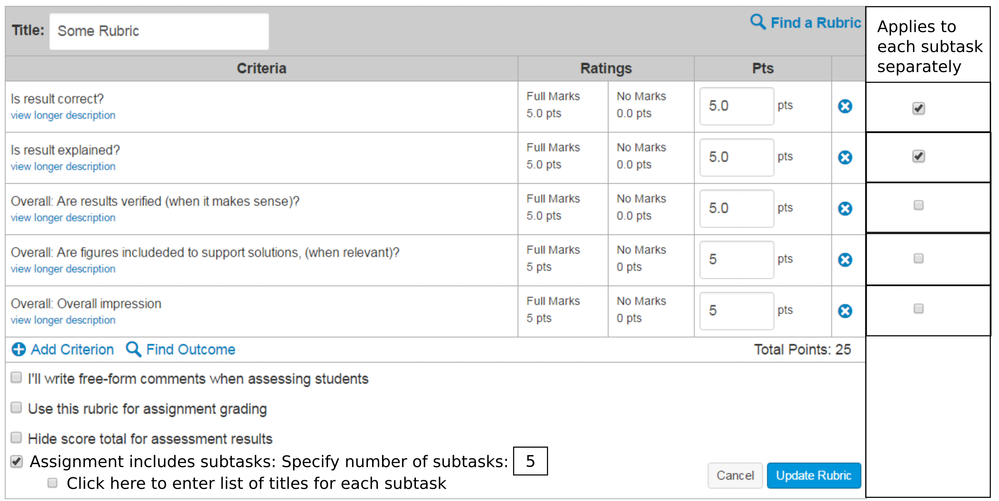The width and height of the screenshot is (999, 501).
Task: Remove the 'Are figures included' criterion
Action: pyautogui.click(x=845, y=259)
